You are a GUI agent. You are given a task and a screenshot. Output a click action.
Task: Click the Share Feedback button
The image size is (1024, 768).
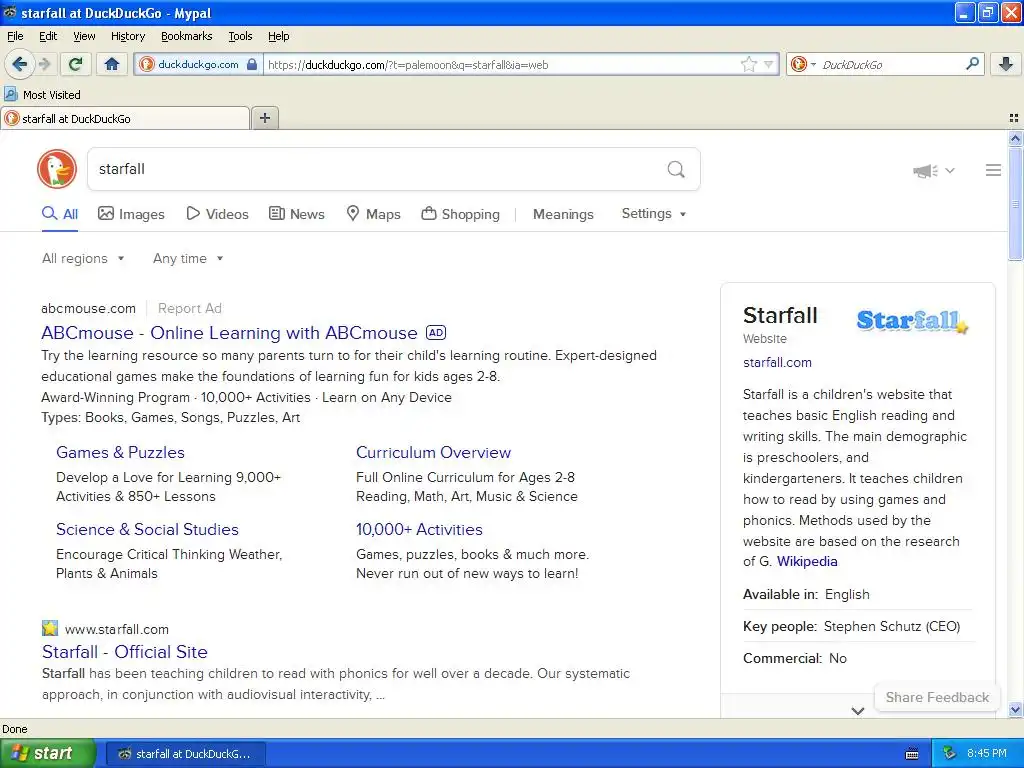click(x=937, y=697)
